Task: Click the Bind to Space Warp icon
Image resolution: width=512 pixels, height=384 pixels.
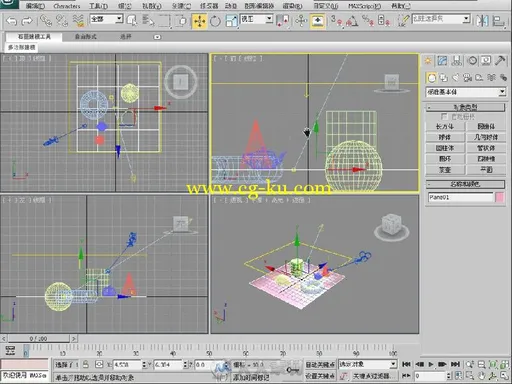Action: click(x=78, y=21)
